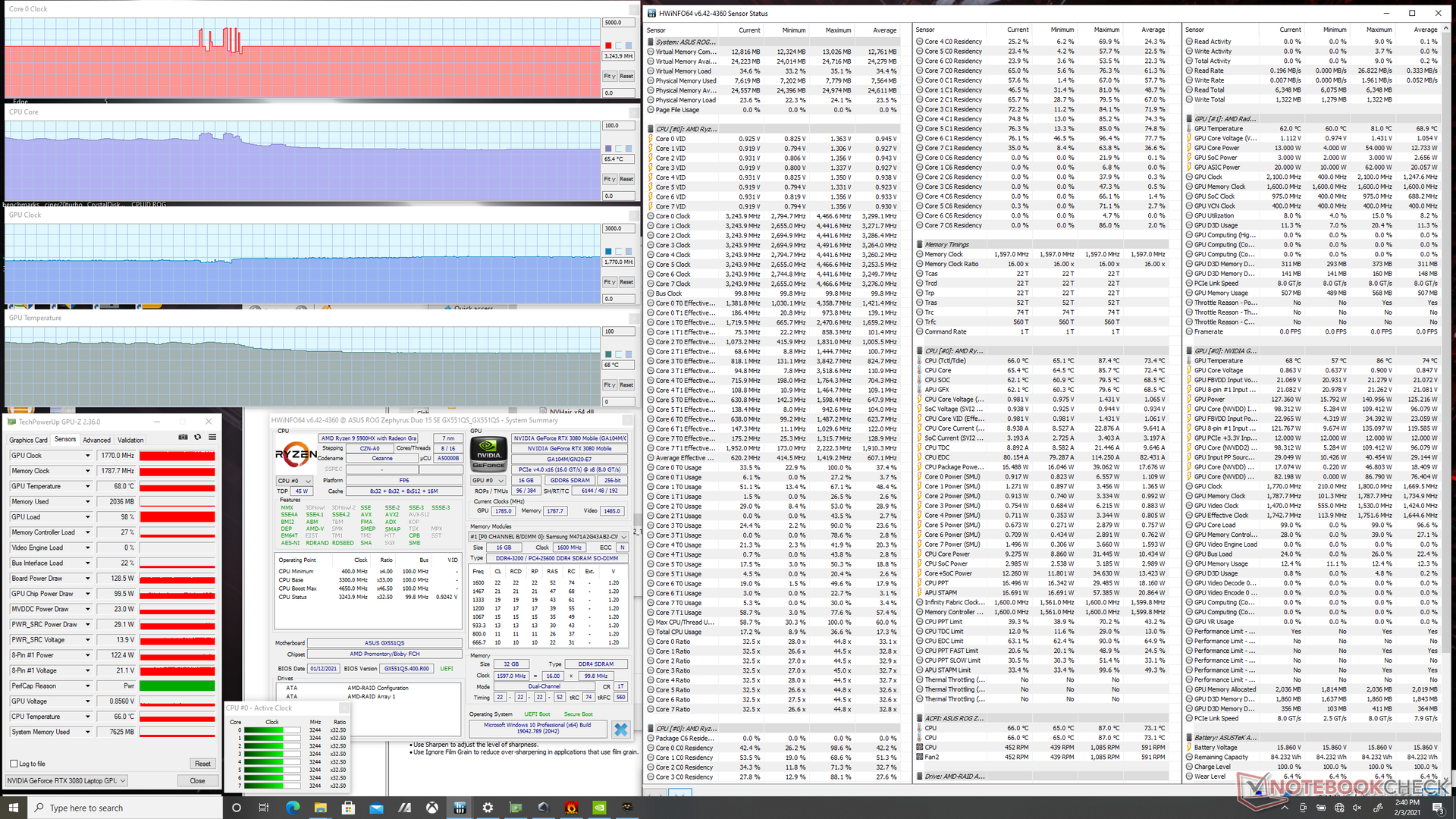1456x819 pixels.
Task: Click GPU-Z refresh sensors icon
Action: [x=198, y=438]
